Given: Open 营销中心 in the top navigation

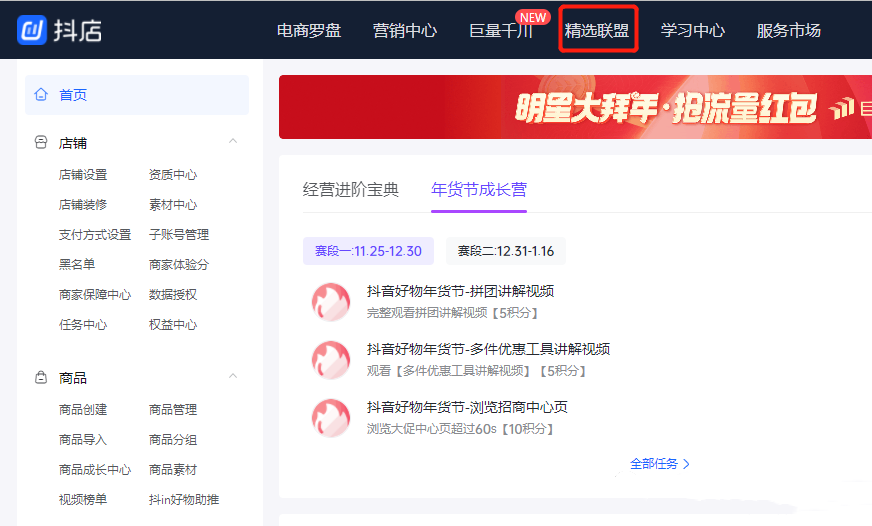Looking at the screenshot, I should (405, 30).
